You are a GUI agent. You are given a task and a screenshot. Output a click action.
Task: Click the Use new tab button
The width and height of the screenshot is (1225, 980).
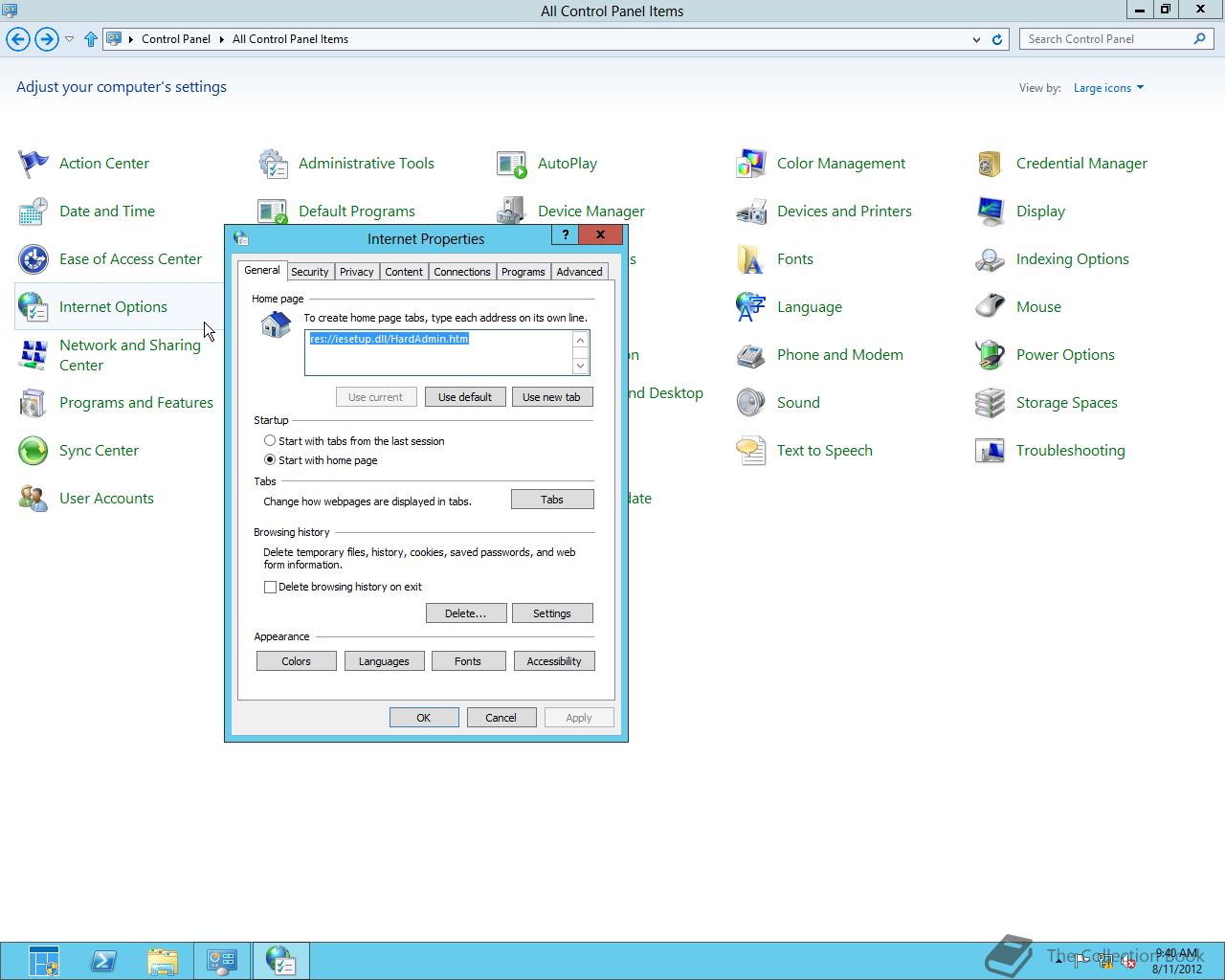click(x=552, y=397)
